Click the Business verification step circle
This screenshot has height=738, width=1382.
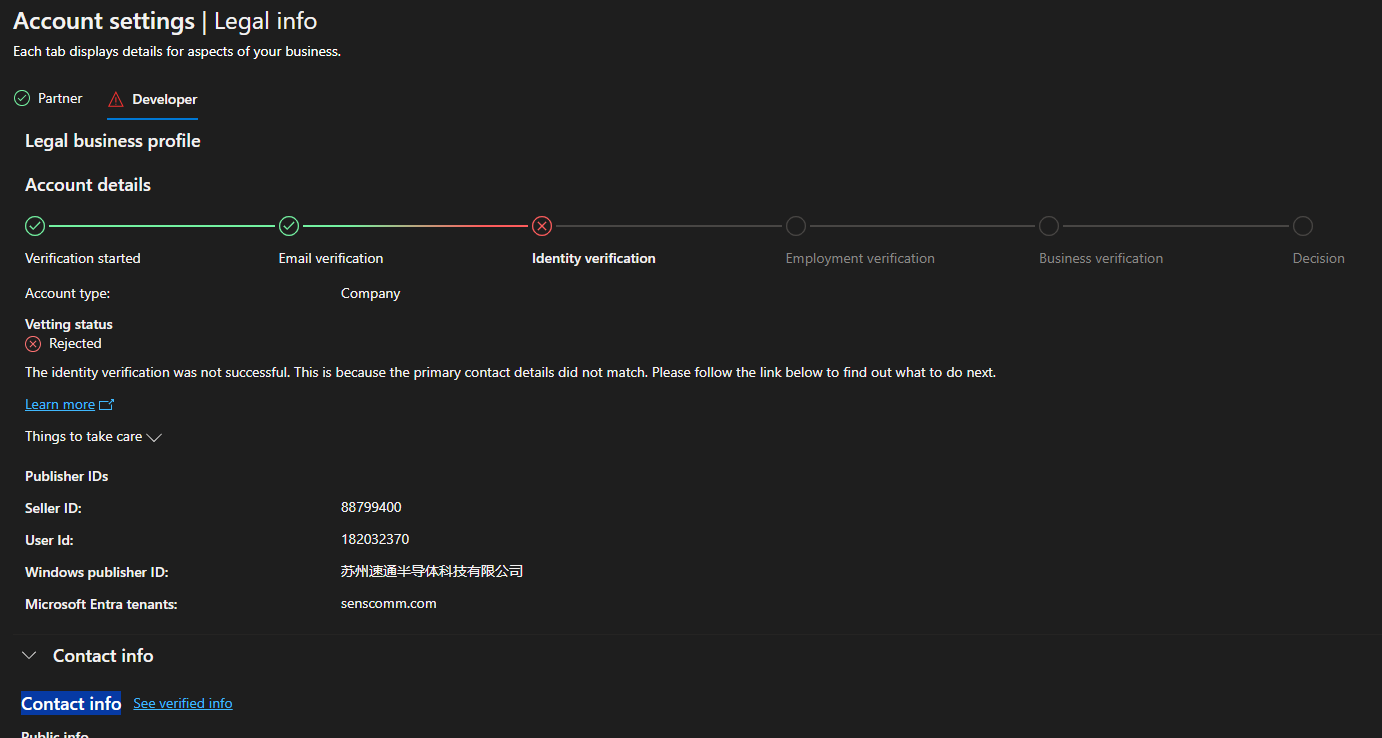pyautogui.click(x=1049, y=226)
